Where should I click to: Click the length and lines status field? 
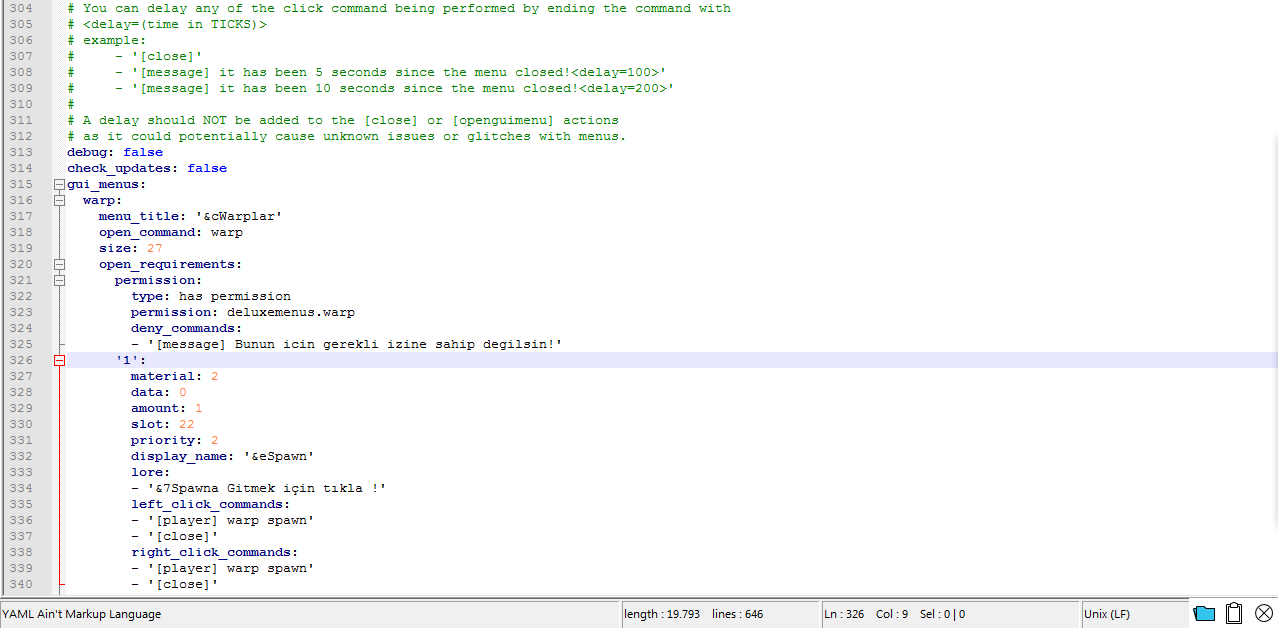pos(692,614)
